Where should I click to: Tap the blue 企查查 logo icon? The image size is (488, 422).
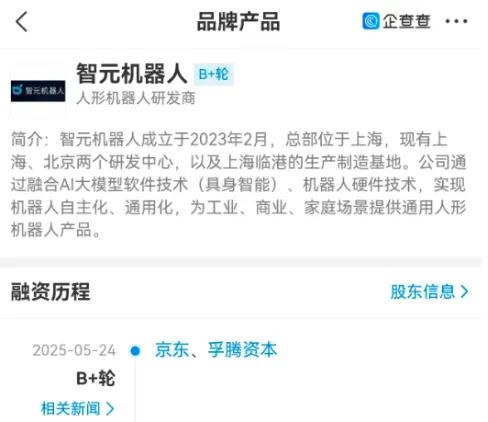click(x=371, y=21)
